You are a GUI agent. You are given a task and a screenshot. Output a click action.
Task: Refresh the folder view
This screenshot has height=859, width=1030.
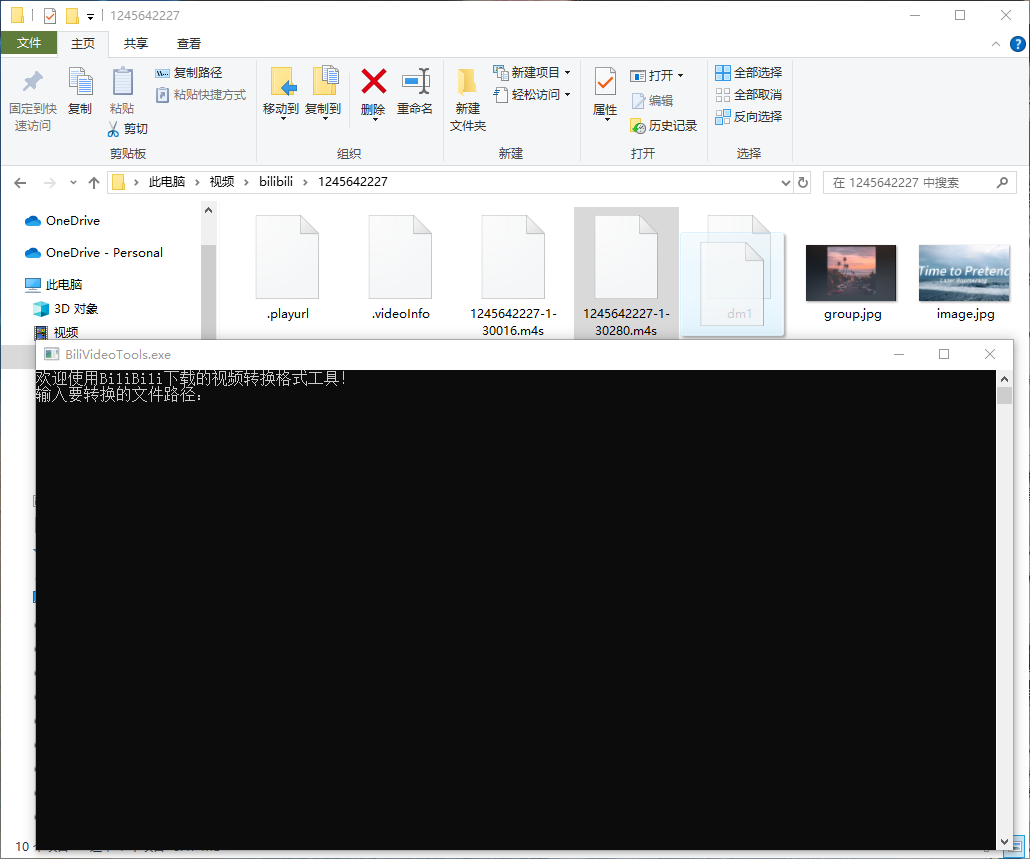[x=803, y=183]
